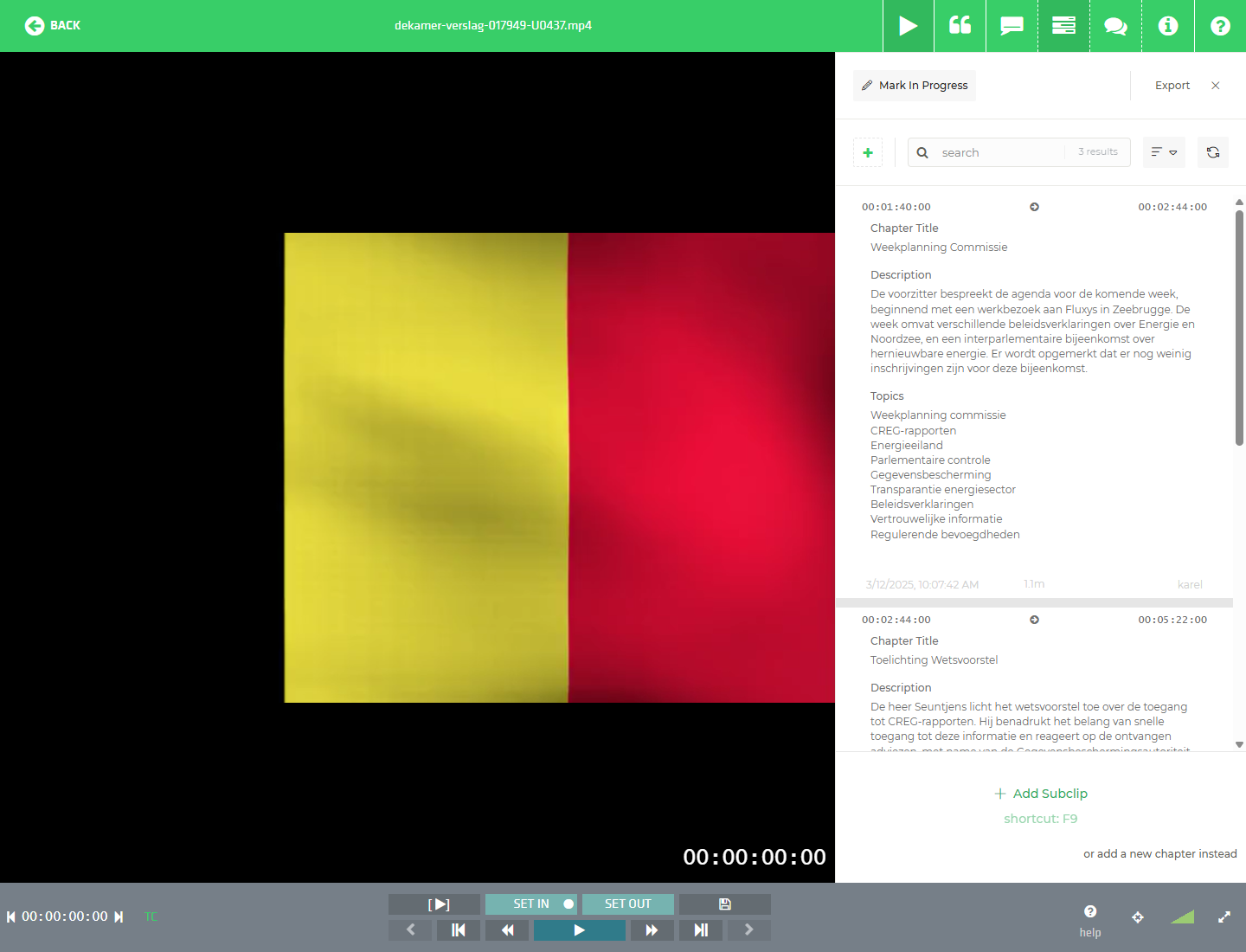Go to end via timecode right marker
Viewport: 1246px width, 952px height.
pos(119,917)
